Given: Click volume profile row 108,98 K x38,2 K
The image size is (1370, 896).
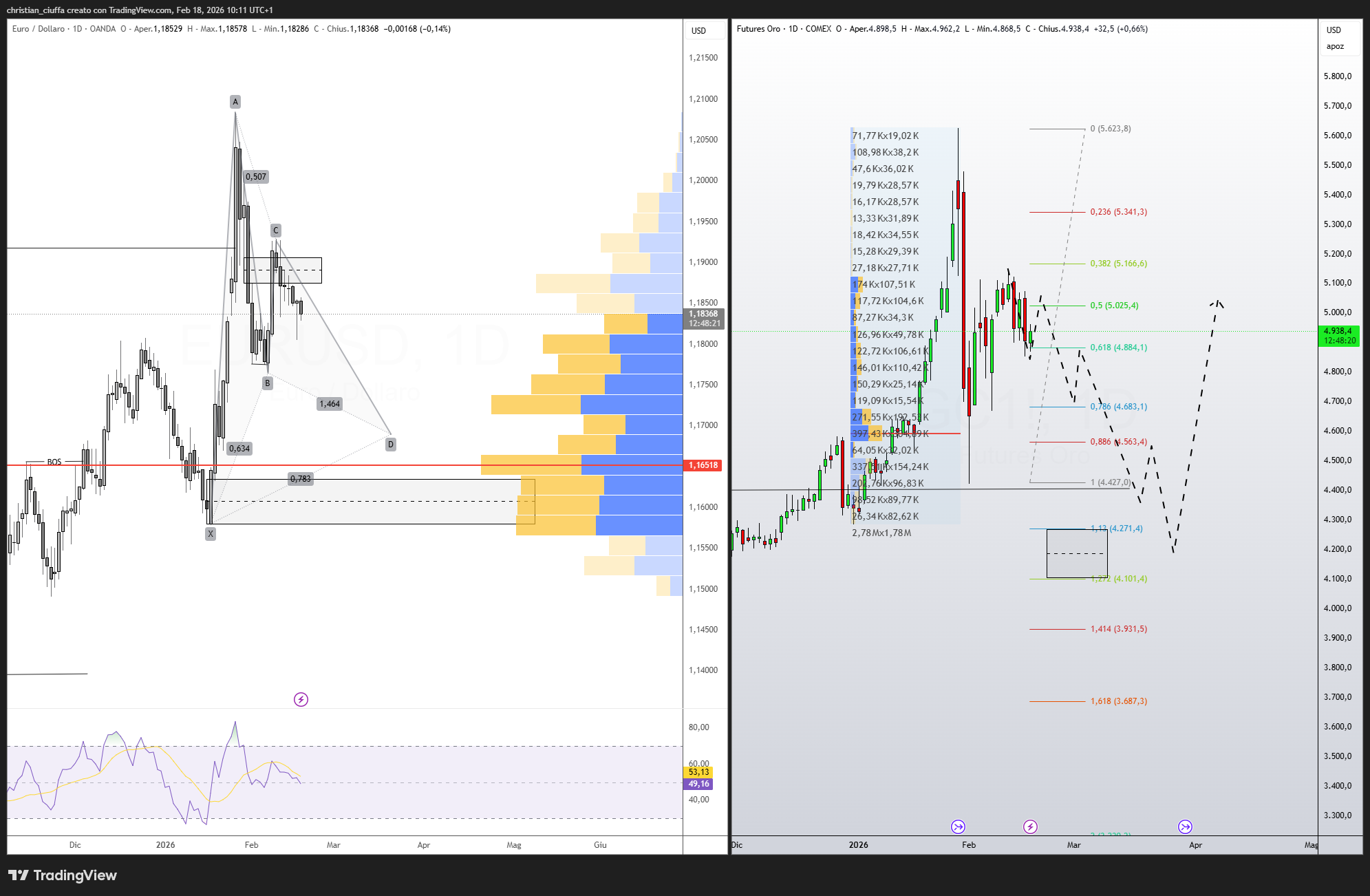Looking at the screenshot, I should (x=886, y=153).
